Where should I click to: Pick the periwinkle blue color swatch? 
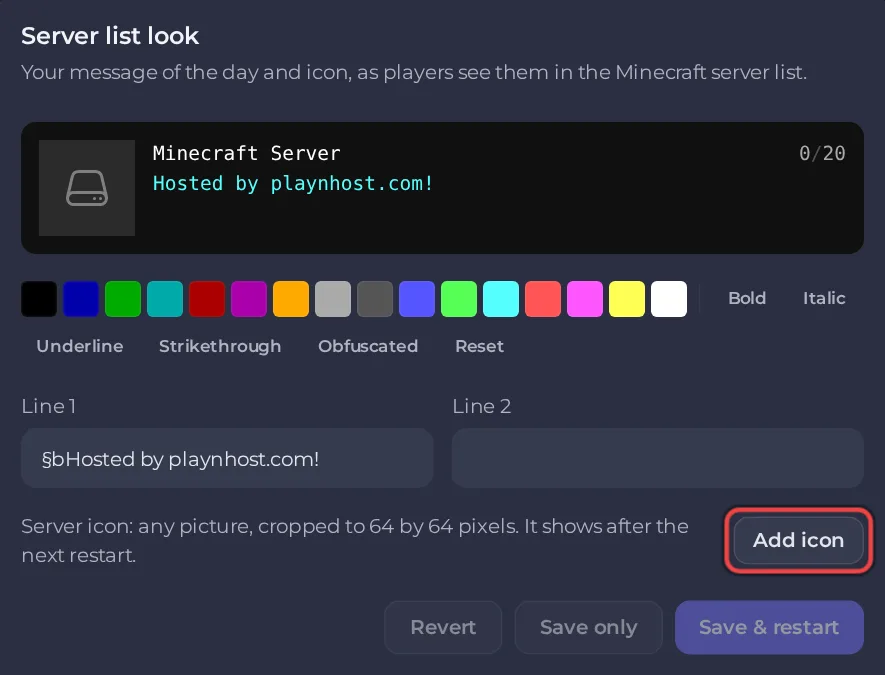click(417, 299)
